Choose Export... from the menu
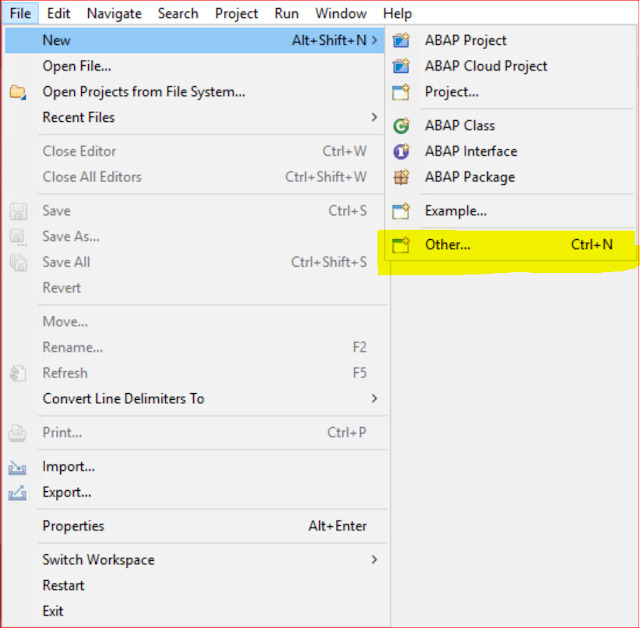This screenshot has width=640, height=628. [194, 492]
